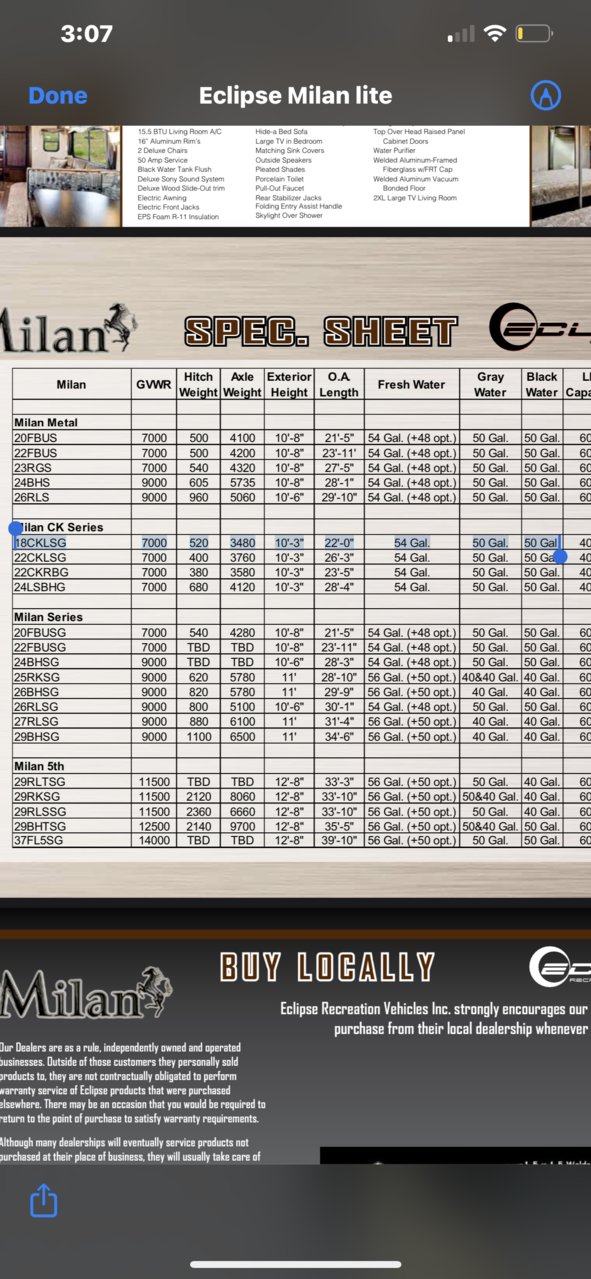Select the Gray Water column header
591x1279 pixels.
[x=491, y=384]
